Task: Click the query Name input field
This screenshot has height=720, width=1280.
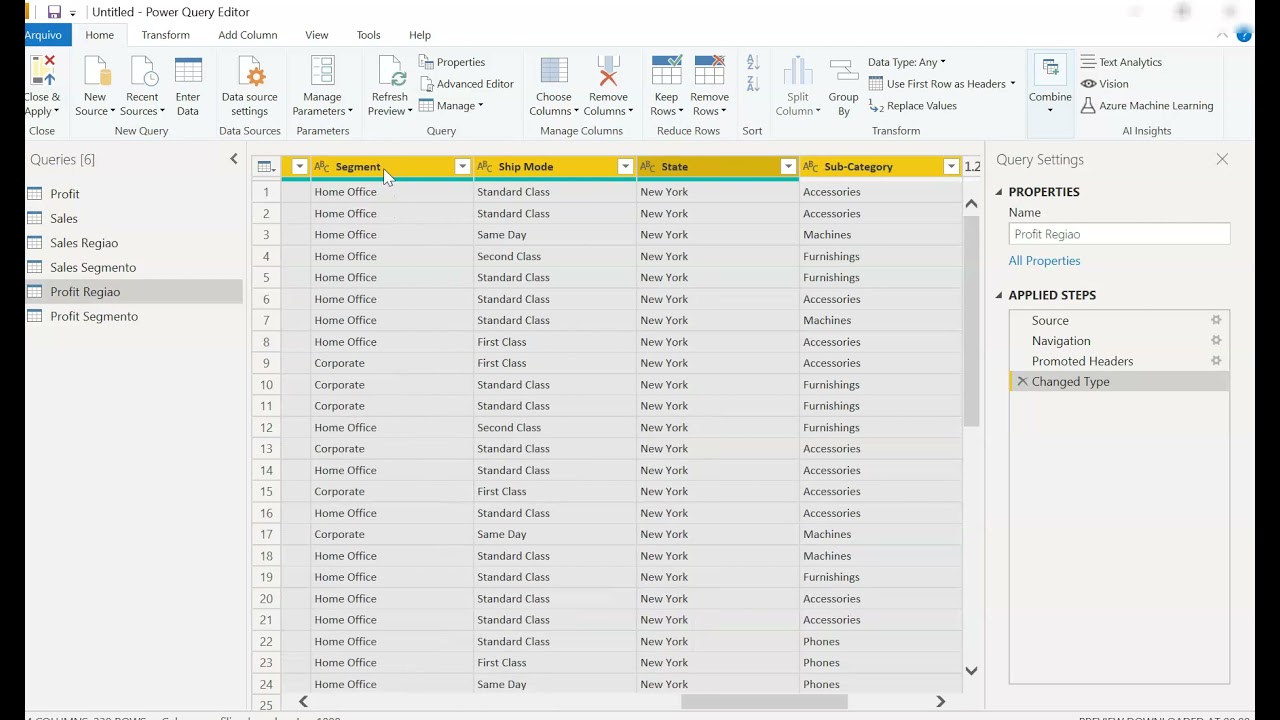Action: 1119,234
